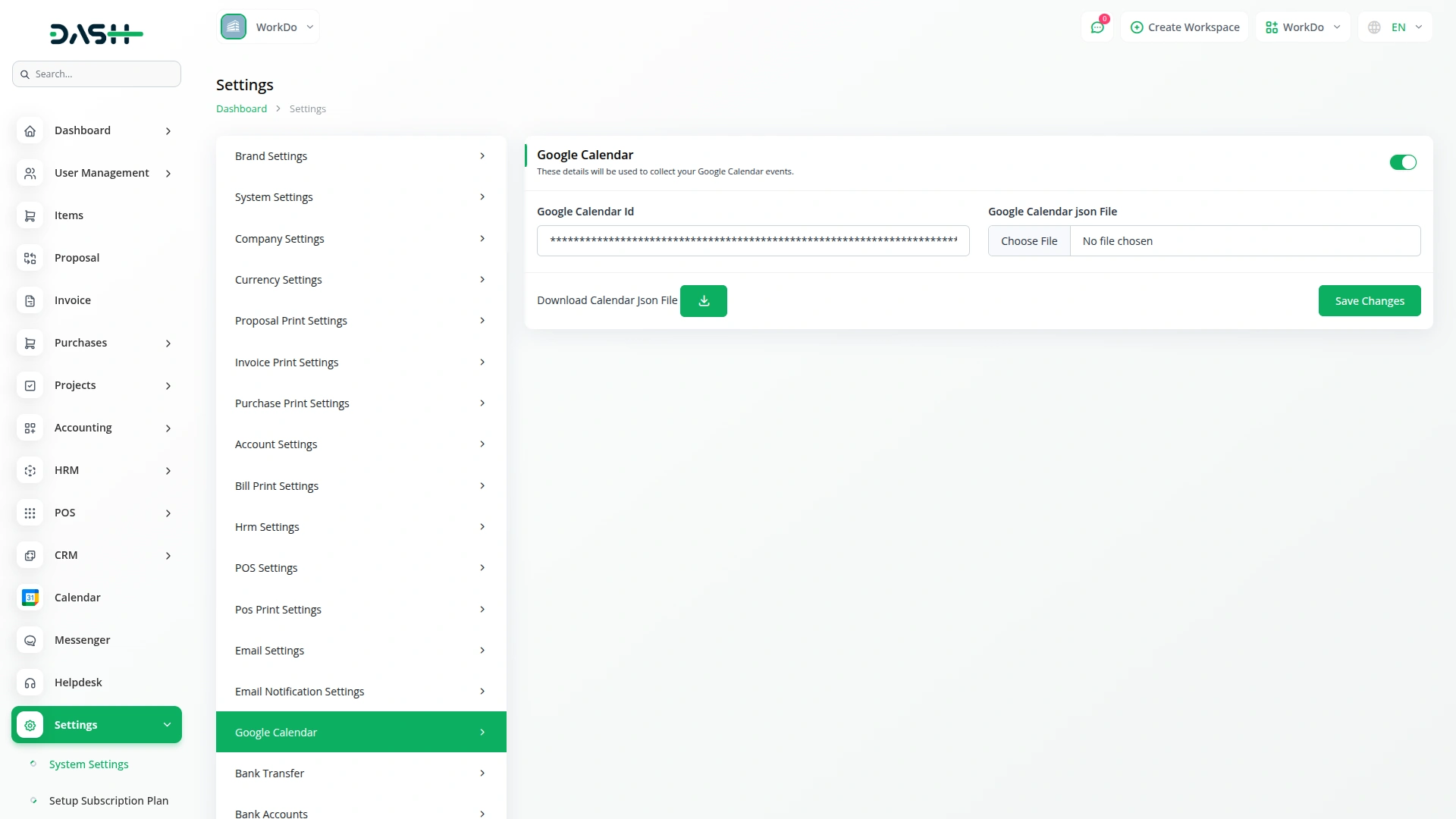Click the chat messages icon in header
The height and width of the screenshot is (819, 1456).
click(1097, 27)
